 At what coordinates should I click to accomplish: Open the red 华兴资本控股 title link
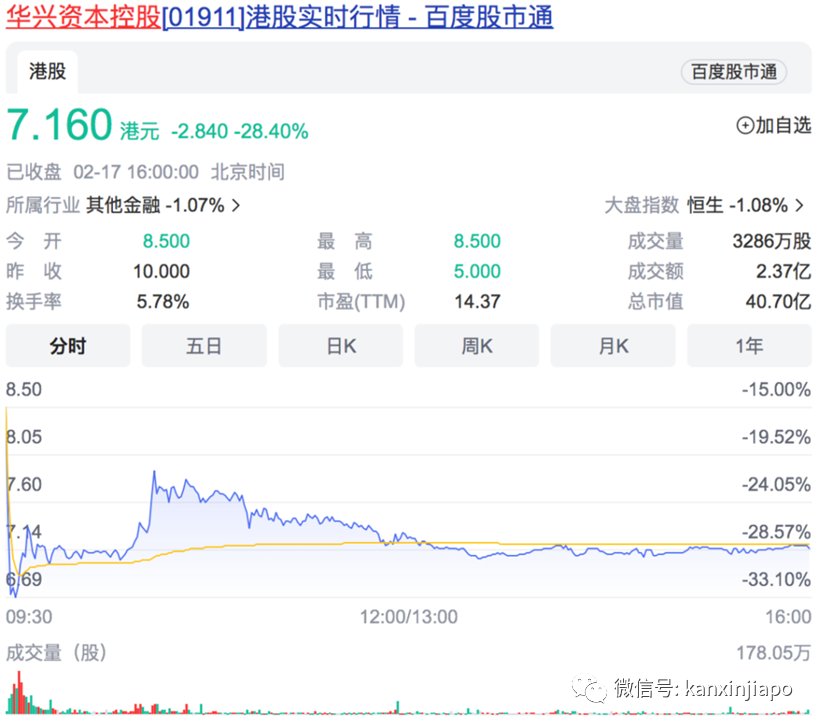click(x=83, y=17)
